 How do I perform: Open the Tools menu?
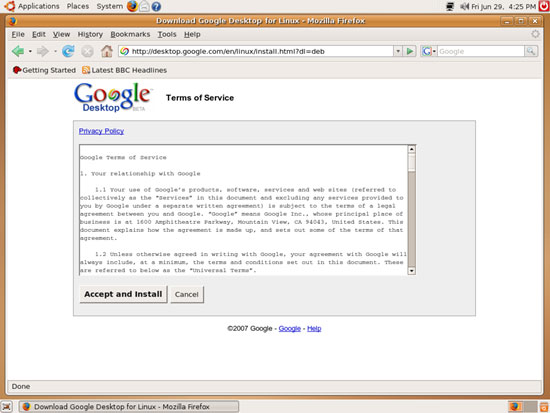(x=167, y=34)
